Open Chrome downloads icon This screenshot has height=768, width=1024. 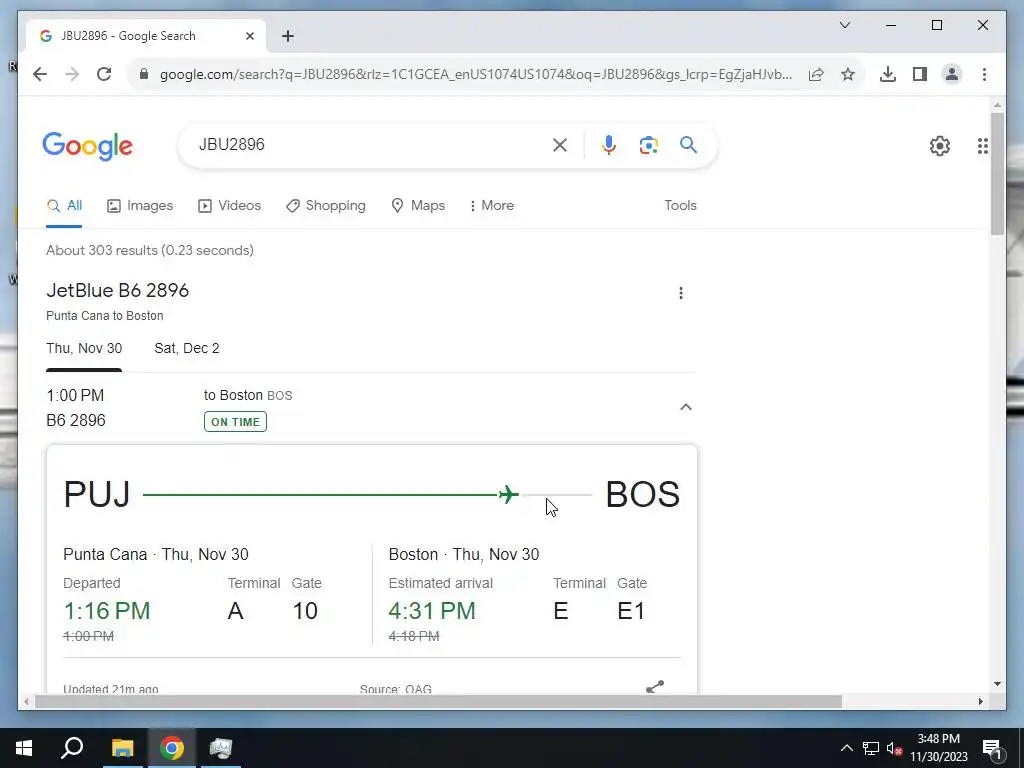[888, 74]
